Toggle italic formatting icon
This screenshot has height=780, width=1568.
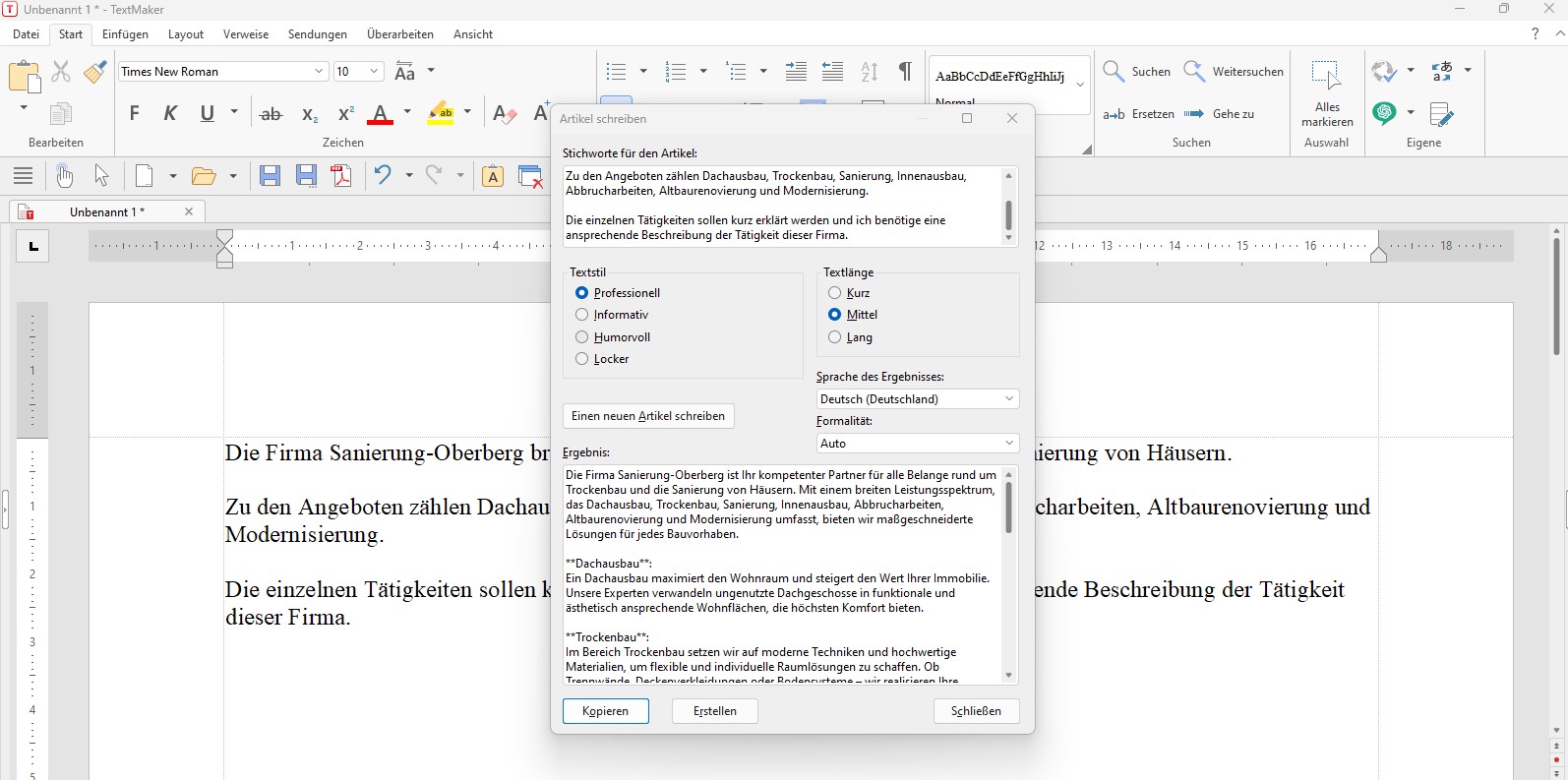(170, 114)
